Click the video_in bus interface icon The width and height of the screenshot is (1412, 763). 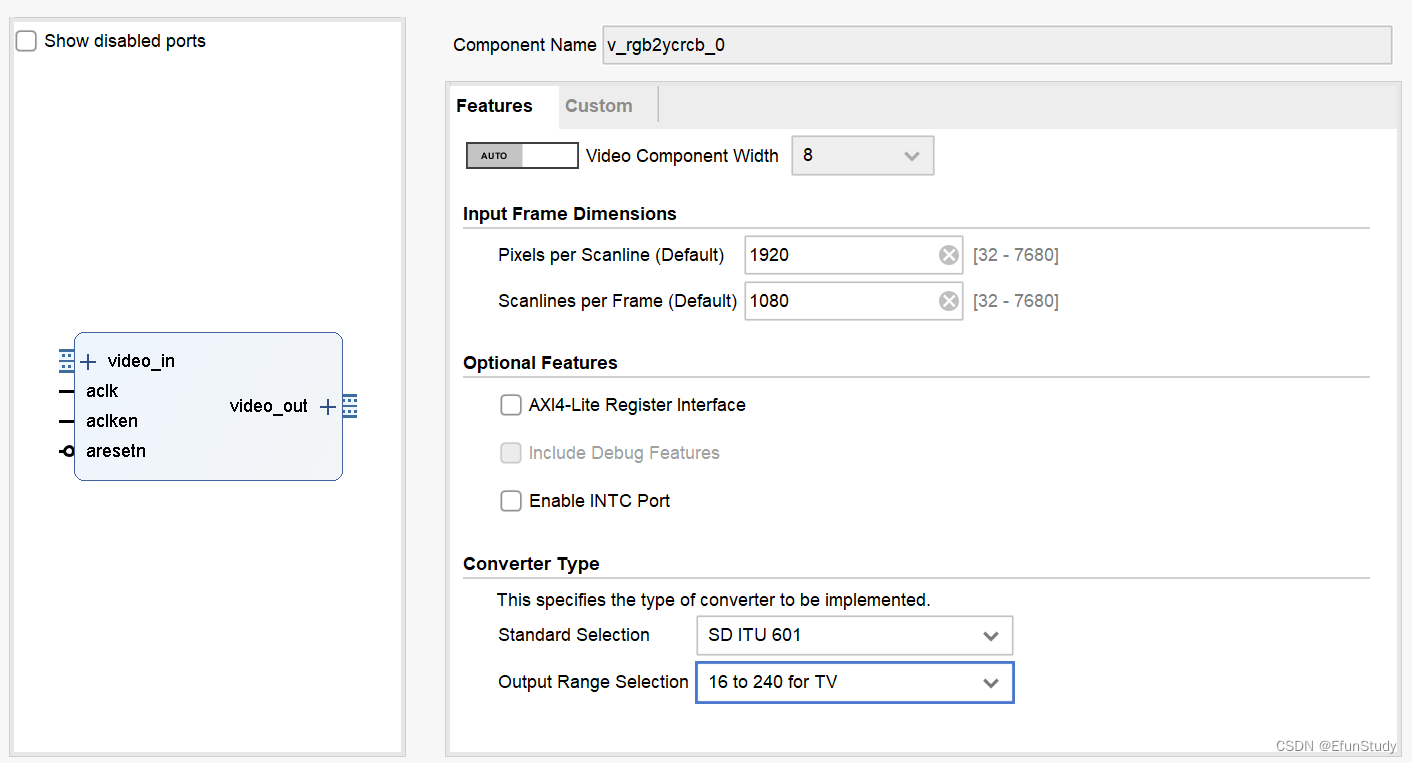[66, 360]
